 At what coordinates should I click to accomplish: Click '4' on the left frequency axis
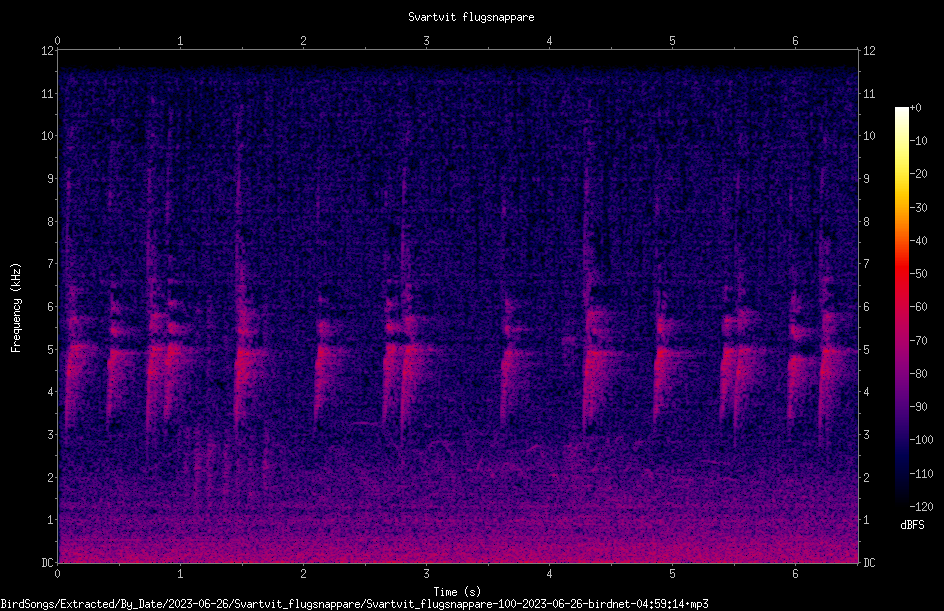pos(51,392)
